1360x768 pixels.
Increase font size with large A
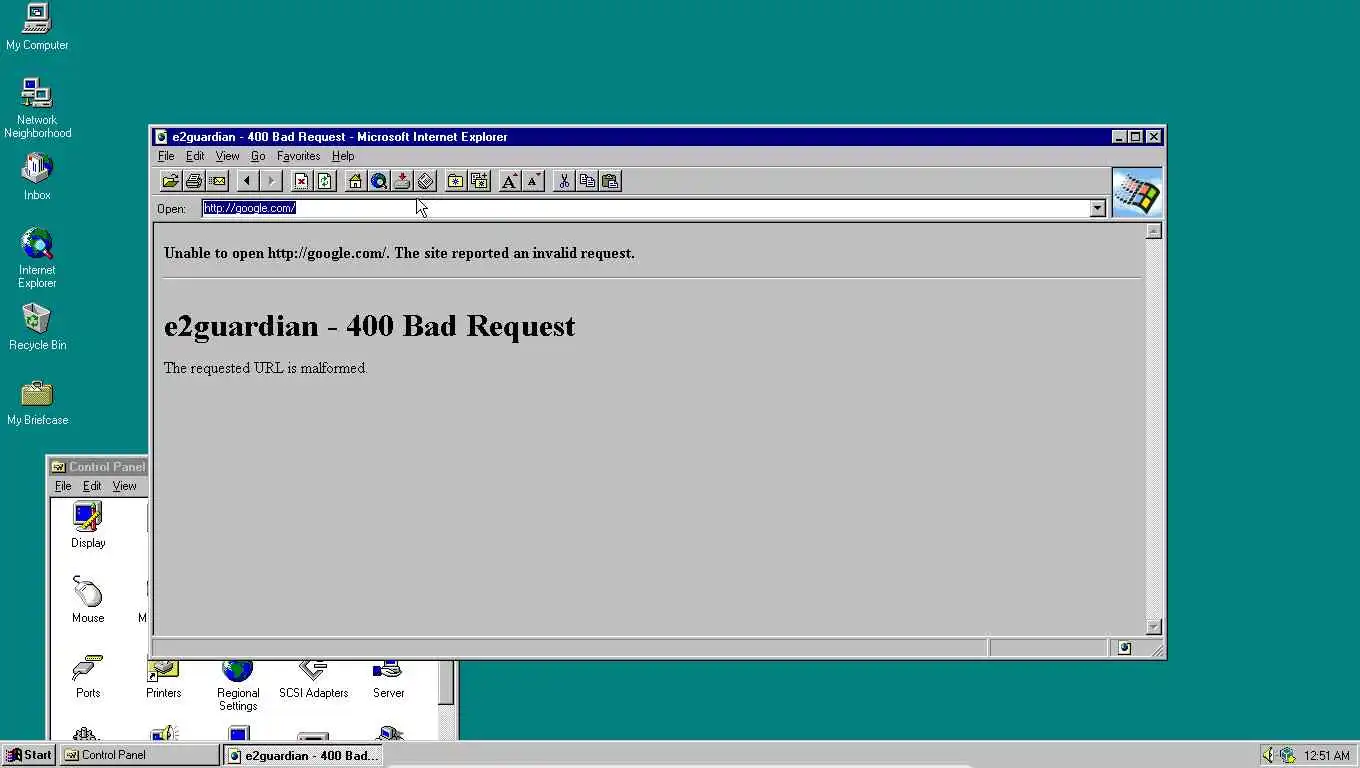pyautogui.click(x=510, y=181)
